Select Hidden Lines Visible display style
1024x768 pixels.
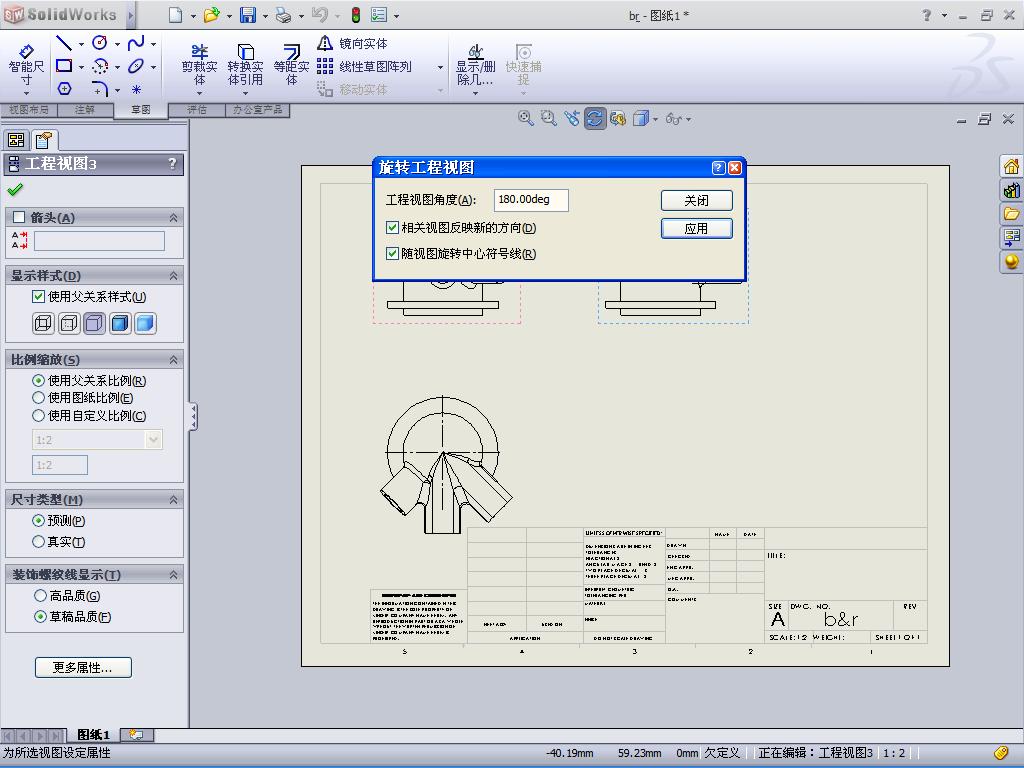coord(69,323)
